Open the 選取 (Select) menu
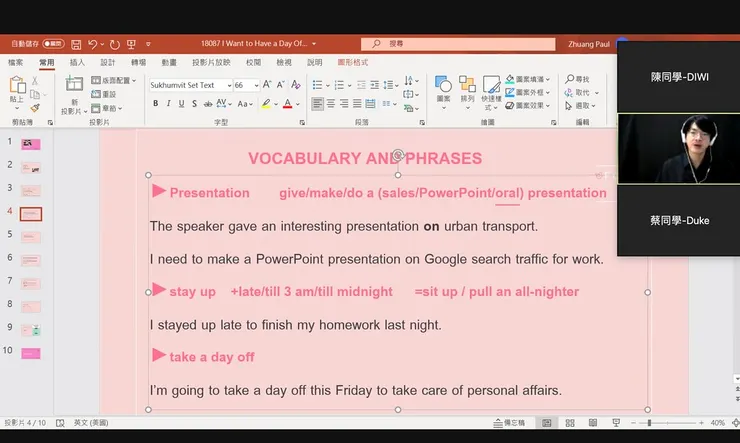 point(580,106)
